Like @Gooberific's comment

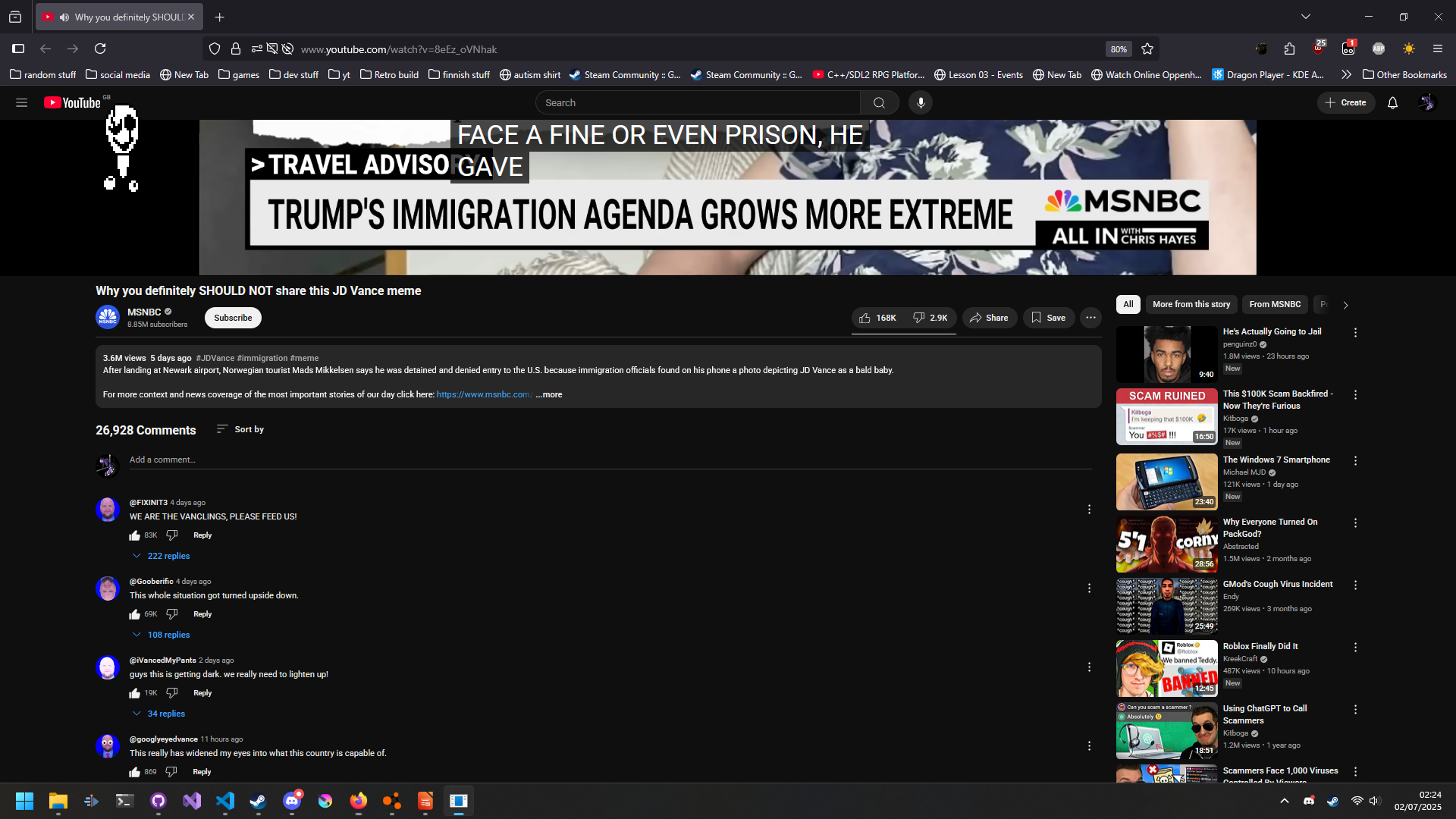coord(134,614)
